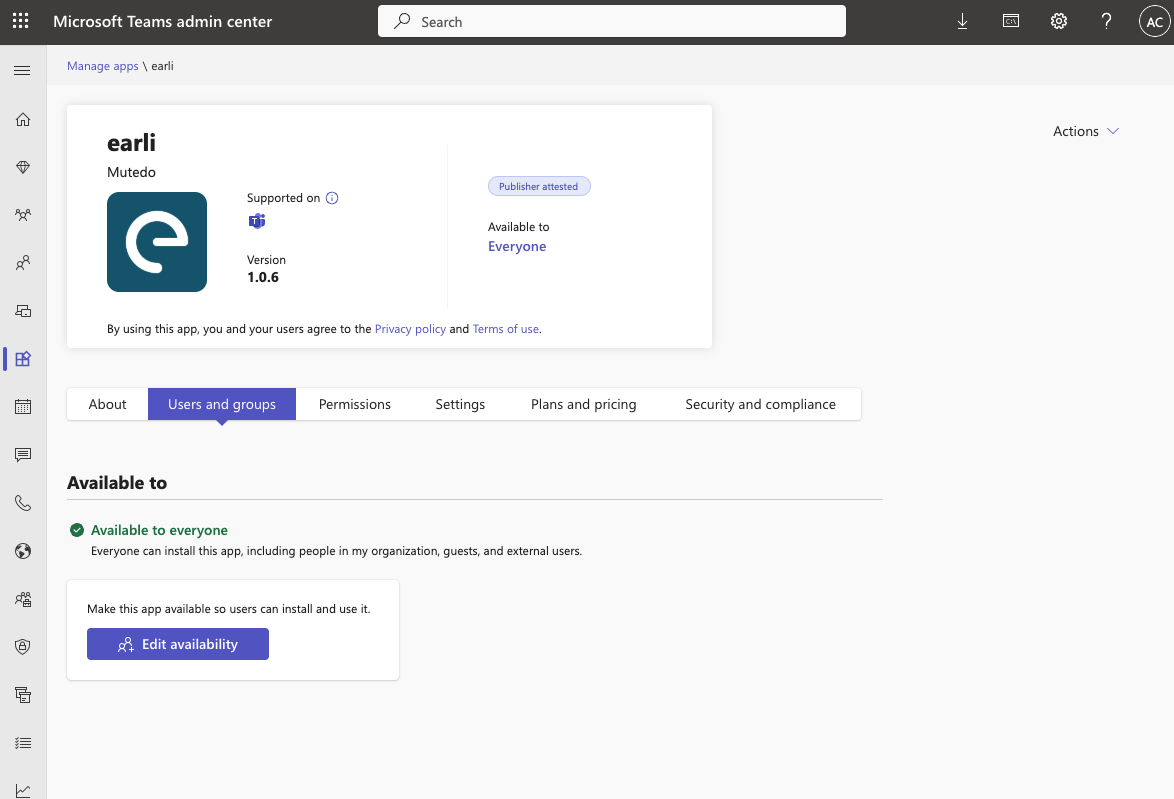Open Meetings calendar sidebar icon

pos(23,407)
